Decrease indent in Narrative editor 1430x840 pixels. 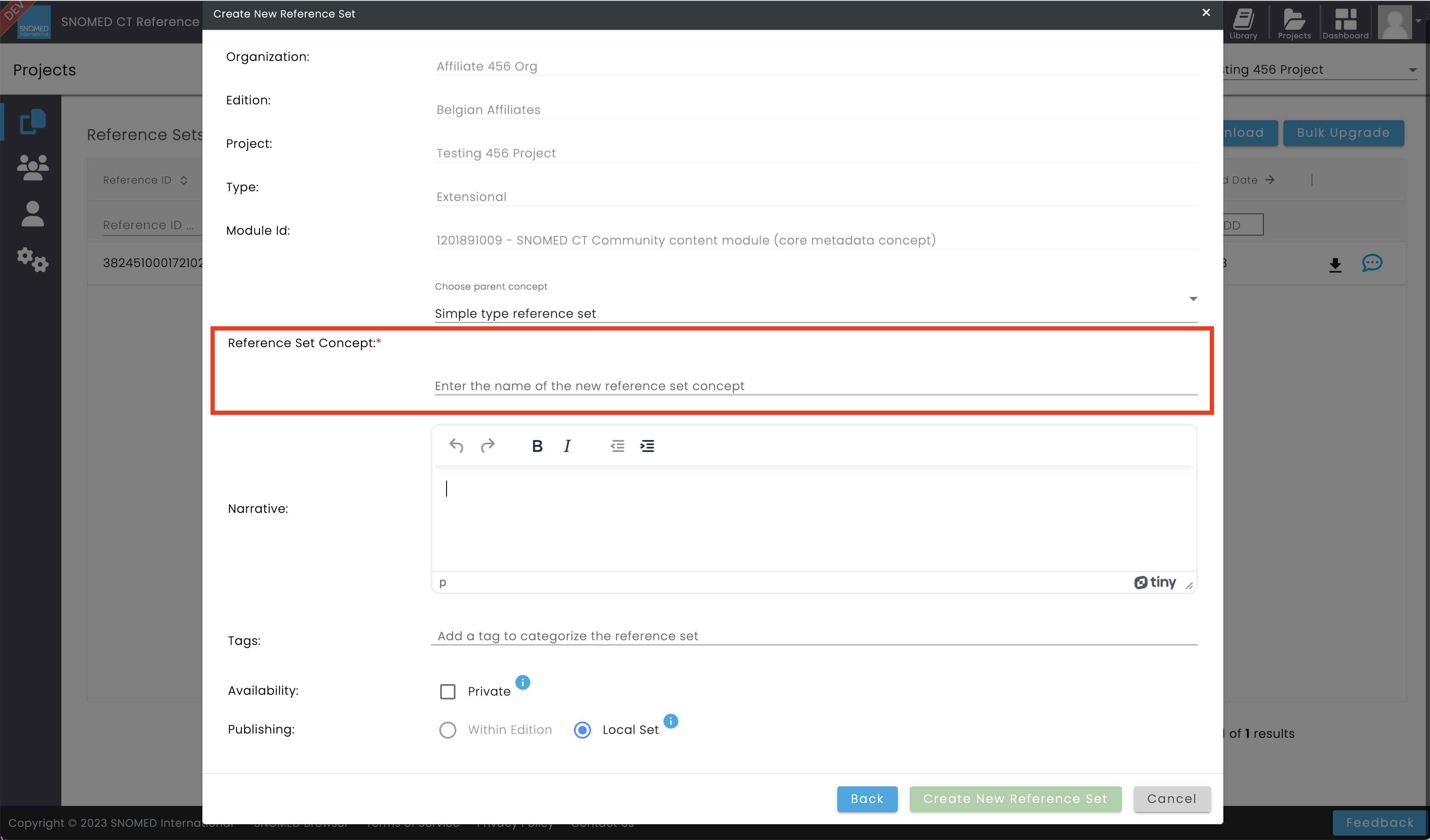(x=617, y=446)
